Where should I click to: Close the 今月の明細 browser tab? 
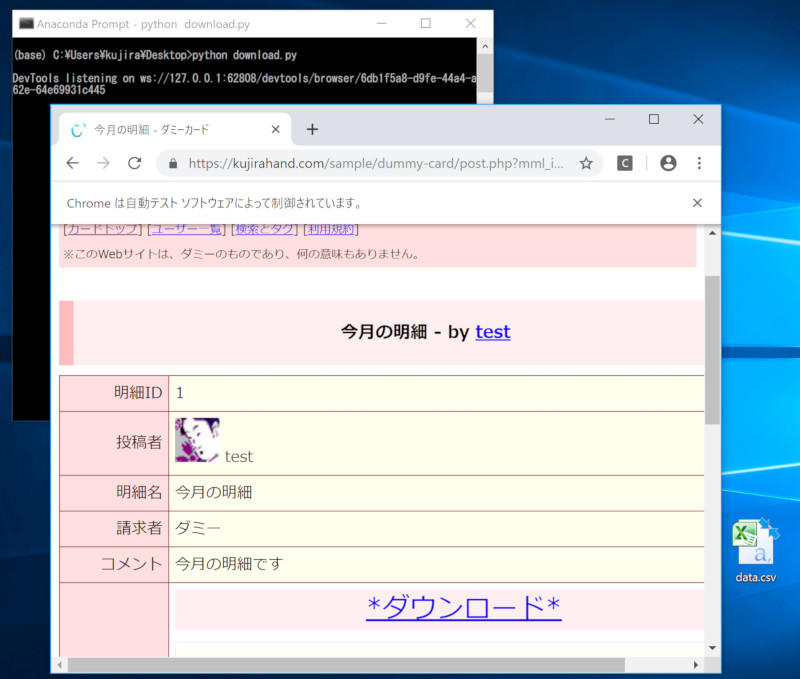point(276,130)
